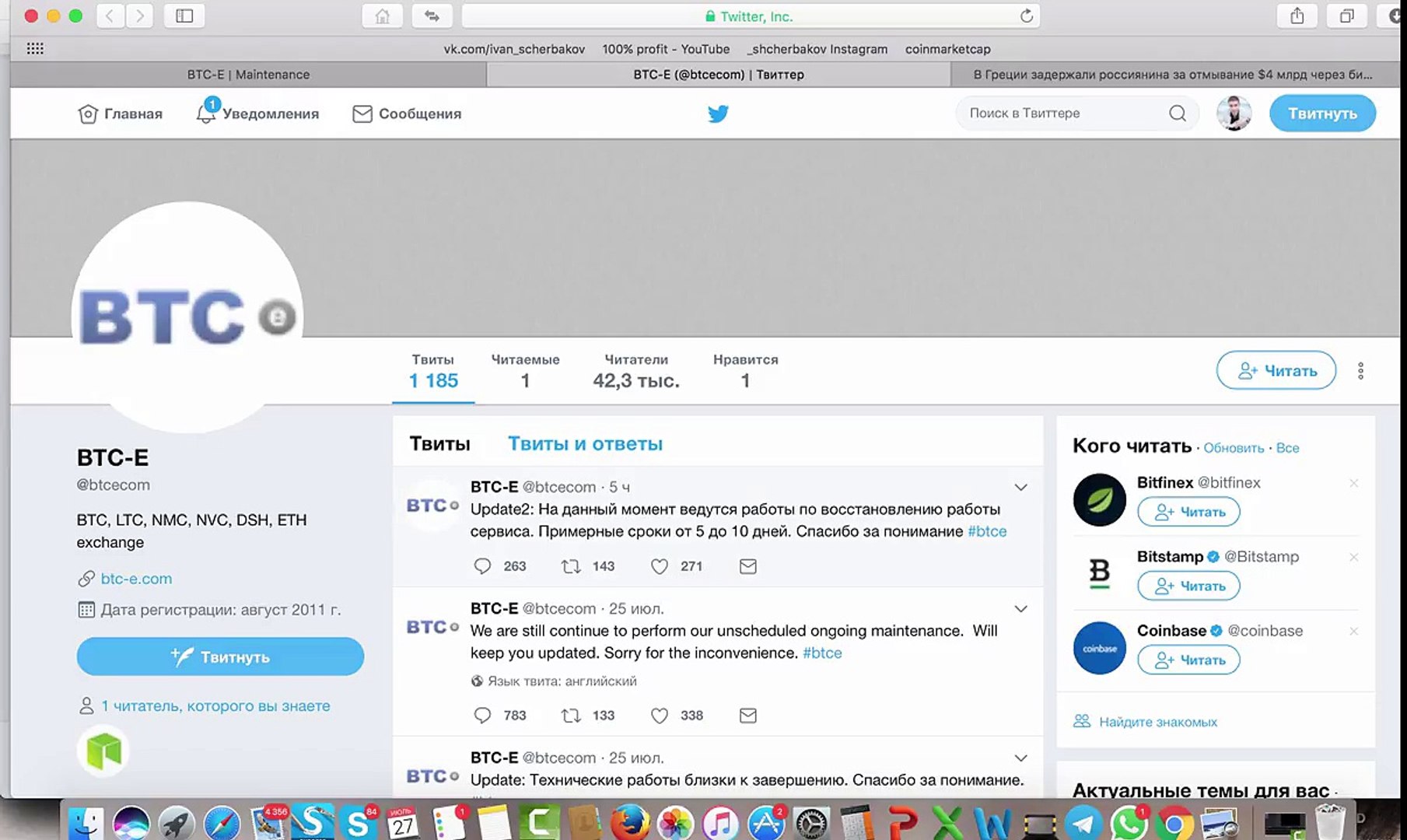Open the Нравится likes count
1407x840 pixels.
coord(745,371)
